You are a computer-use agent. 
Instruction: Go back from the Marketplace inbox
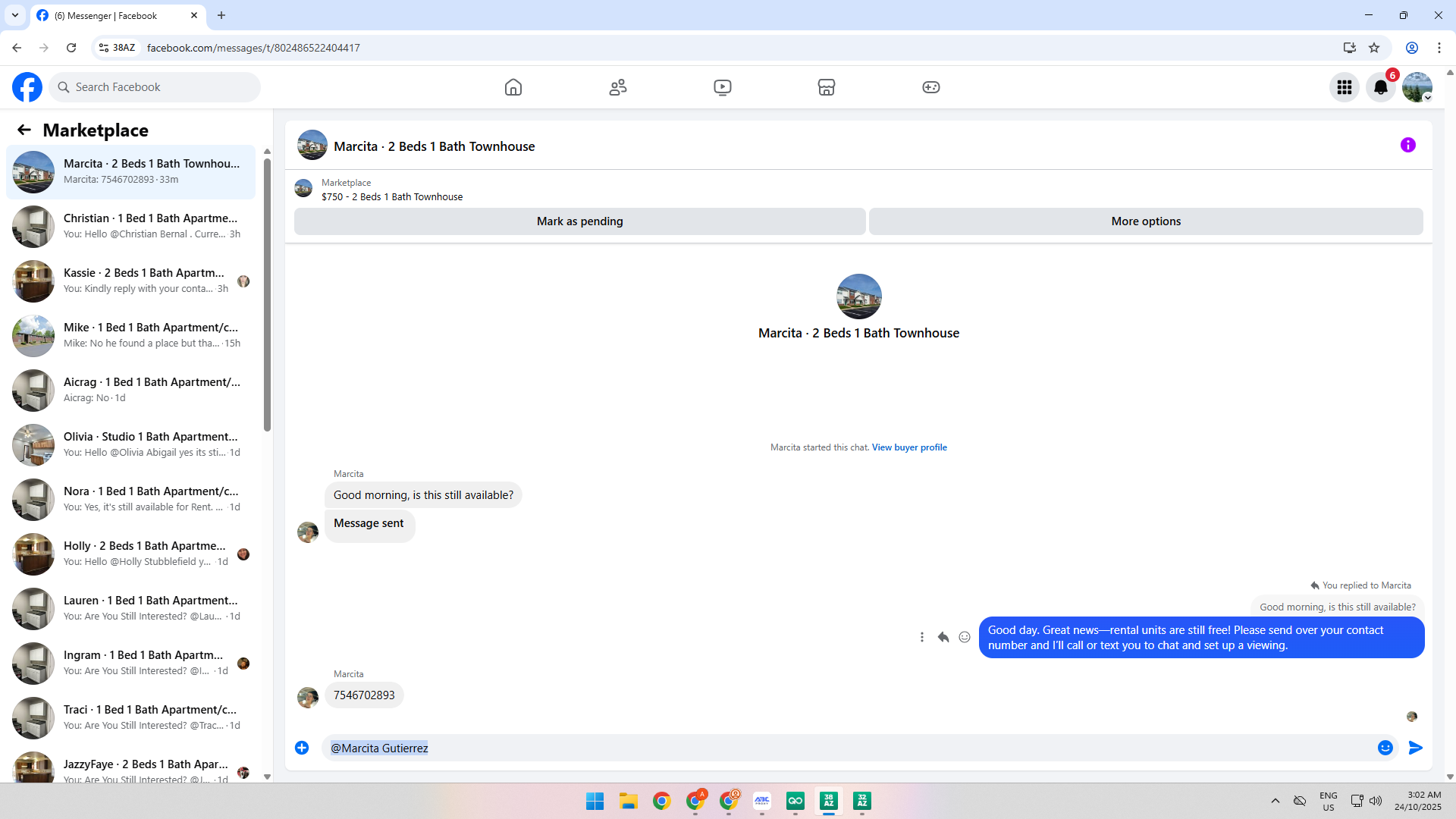24,130
